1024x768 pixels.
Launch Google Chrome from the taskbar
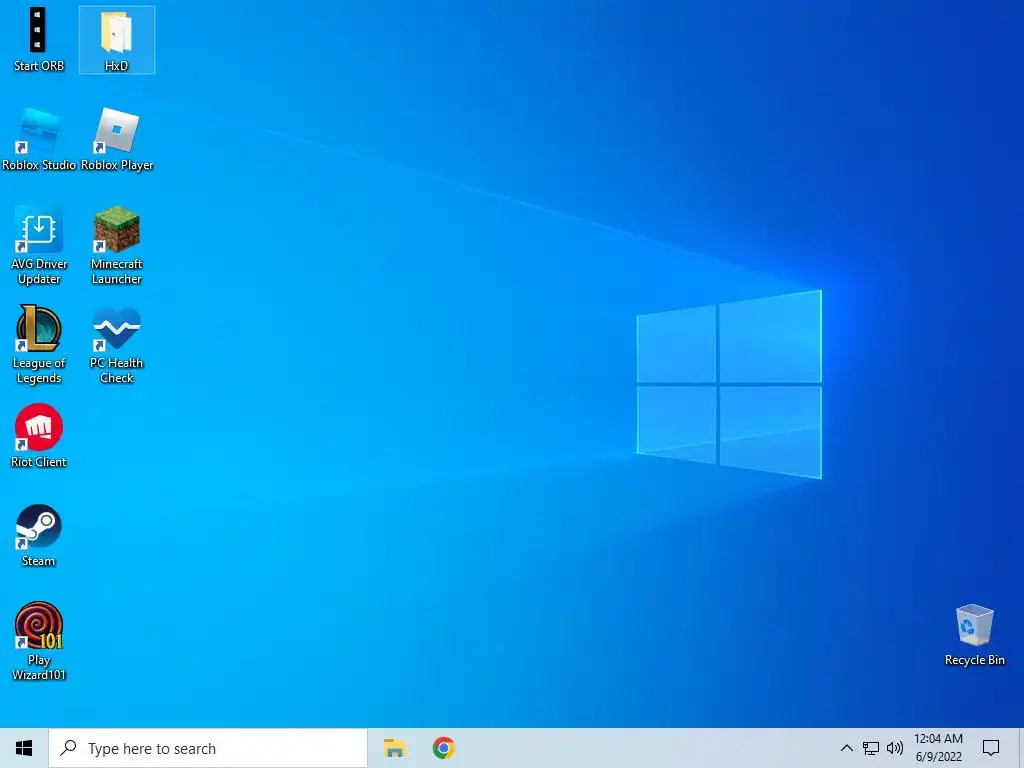pyautogui.click(x=443, y=748)
